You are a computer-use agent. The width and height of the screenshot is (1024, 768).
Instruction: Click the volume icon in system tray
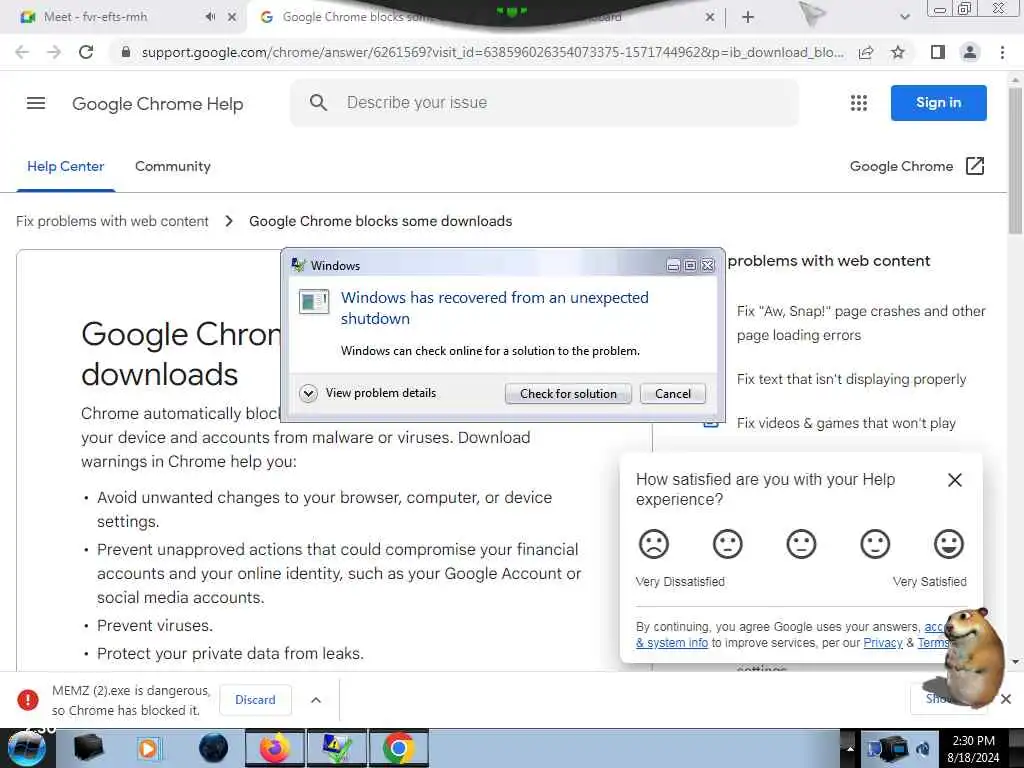point(922,749)
